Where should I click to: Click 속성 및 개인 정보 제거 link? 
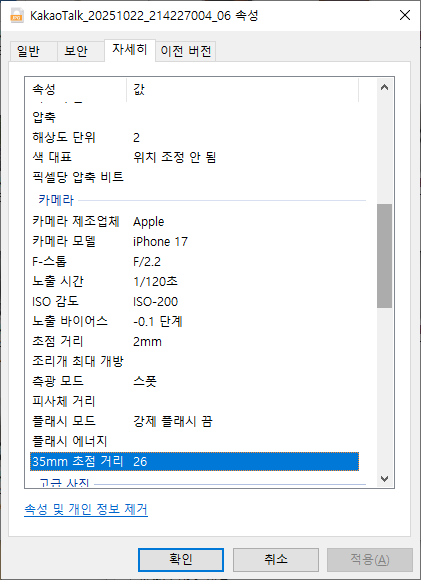pos(86,509)
